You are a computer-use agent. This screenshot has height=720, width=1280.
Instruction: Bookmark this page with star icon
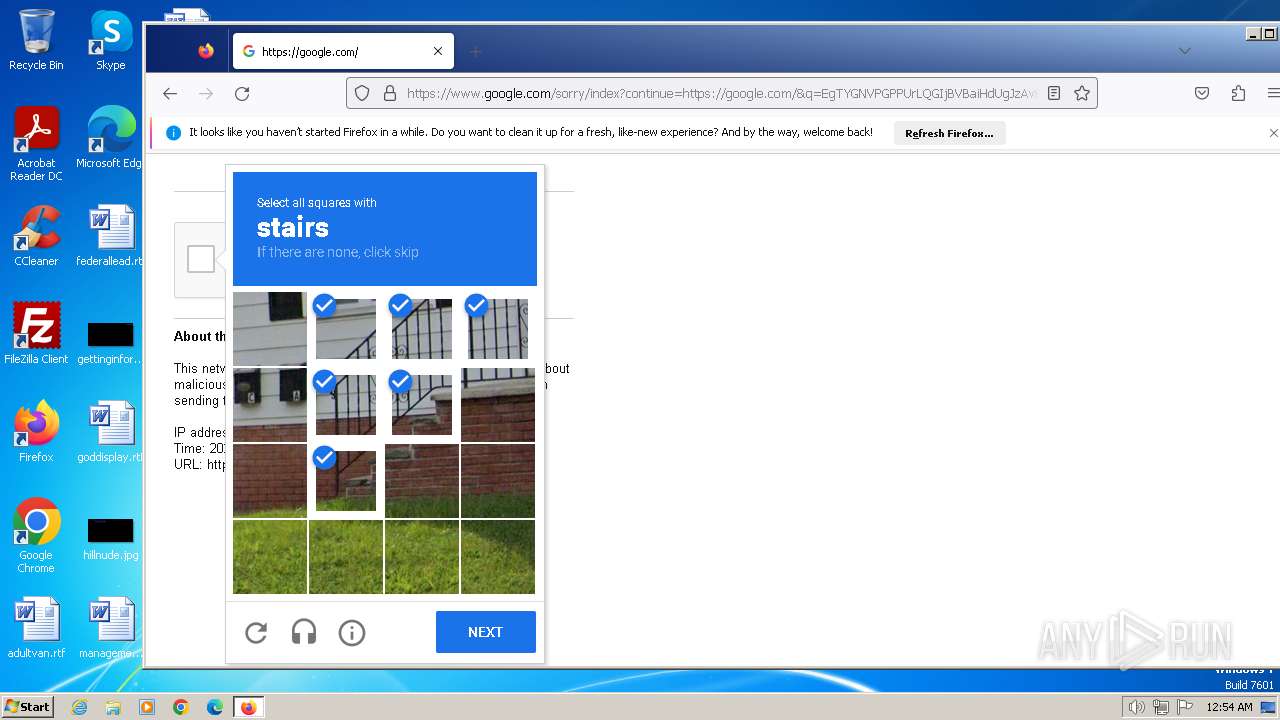(1082, 93)
